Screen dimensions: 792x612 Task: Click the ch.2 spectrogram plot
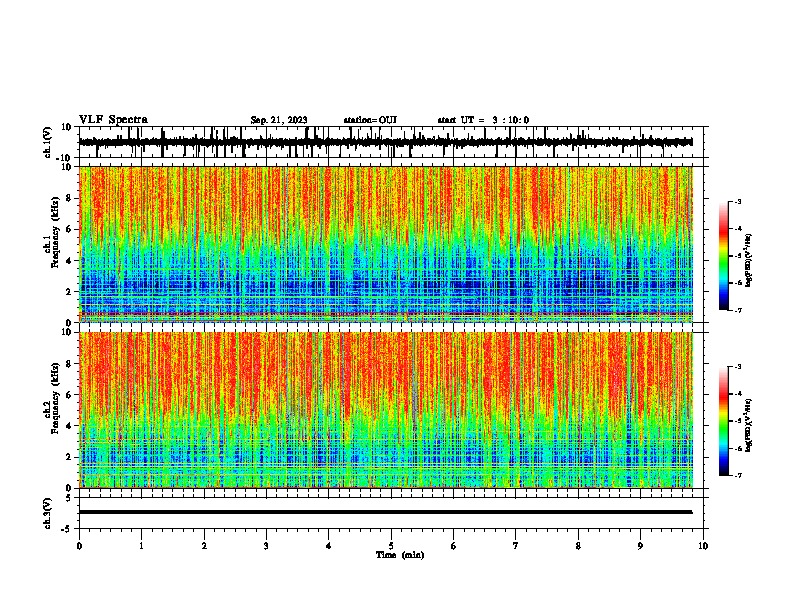click(386, 410)
